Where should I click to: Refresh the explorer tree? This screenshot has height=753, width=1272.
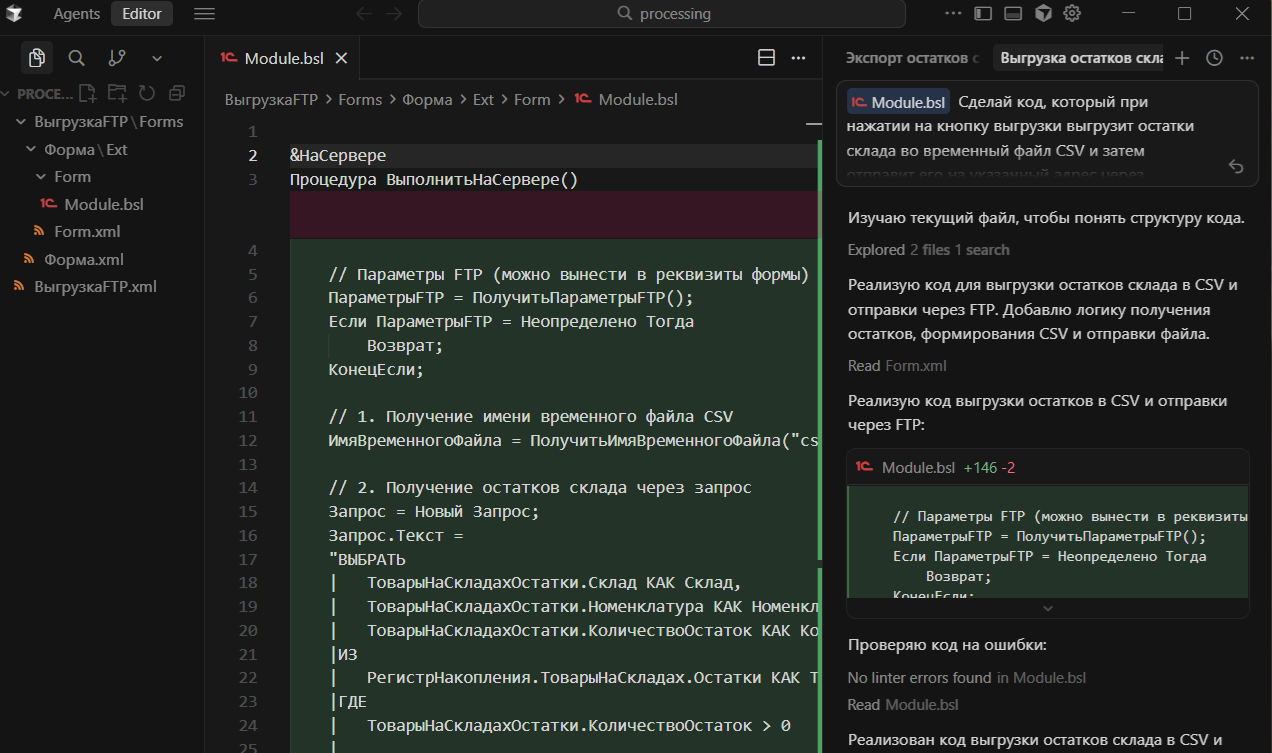(147, 93)
